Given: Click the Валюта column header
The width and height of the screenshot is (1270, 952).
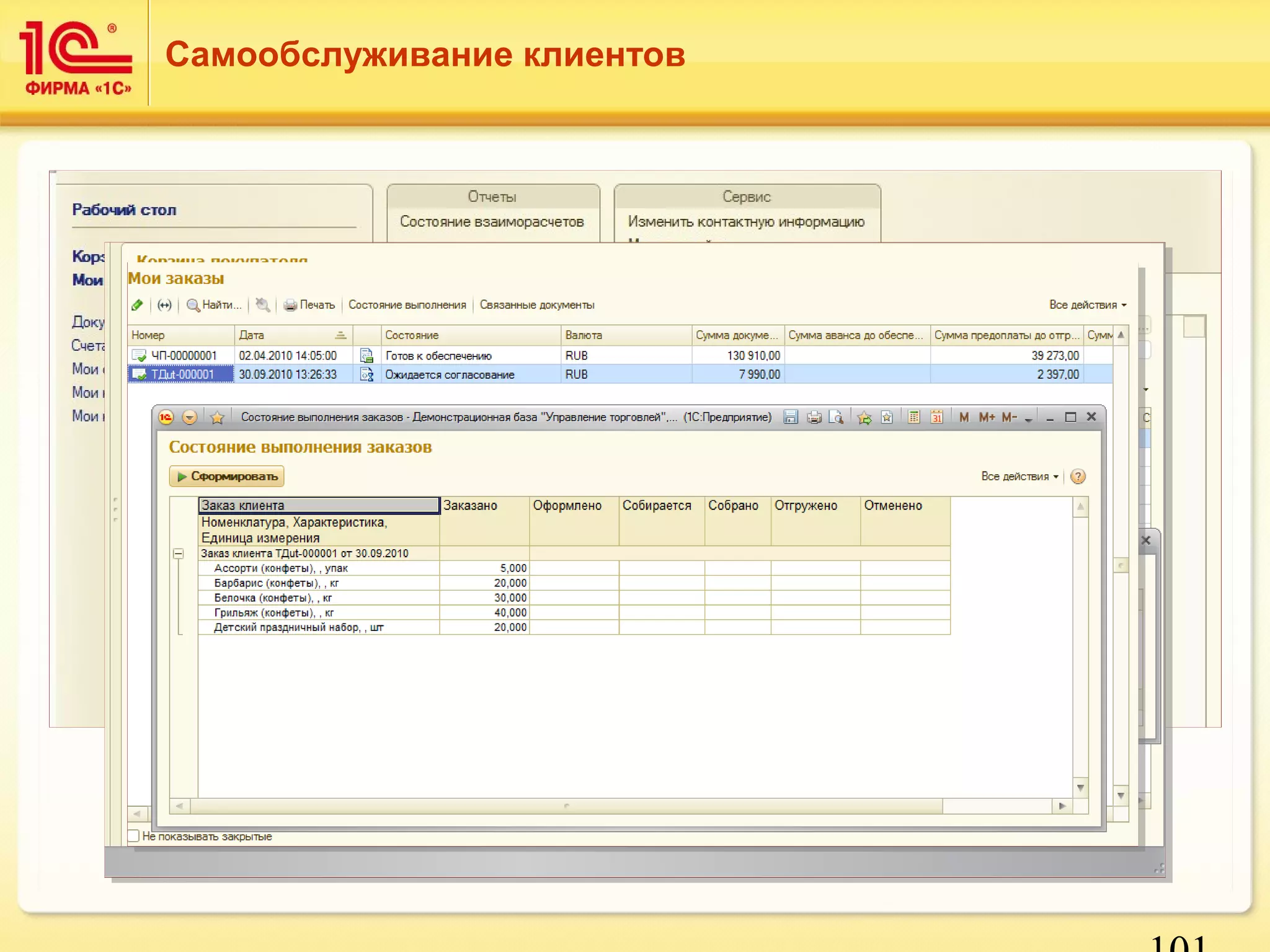Looking at the screenshot, I should pos(626,335).
